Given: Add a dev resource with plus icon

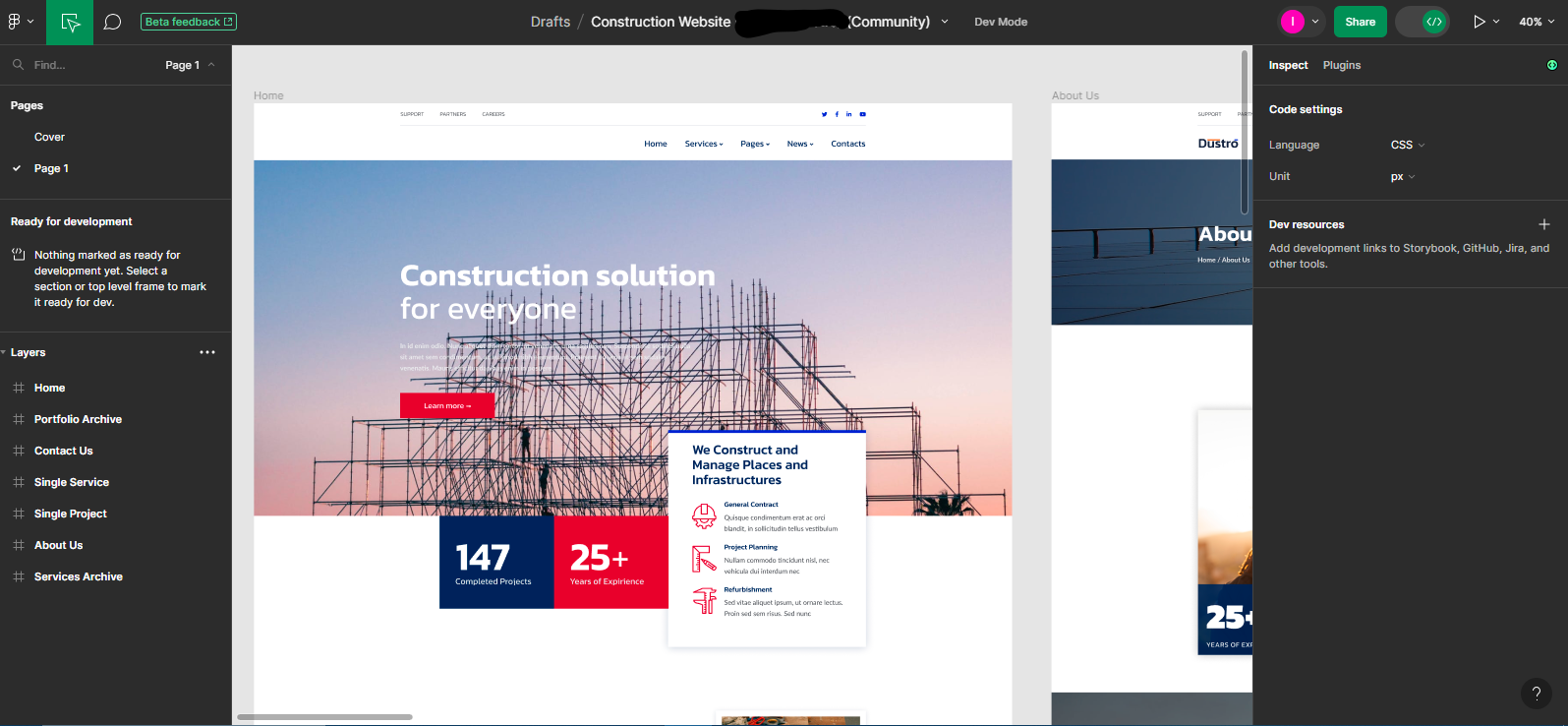Looking at the screenshot, I should pos(1544,224).
